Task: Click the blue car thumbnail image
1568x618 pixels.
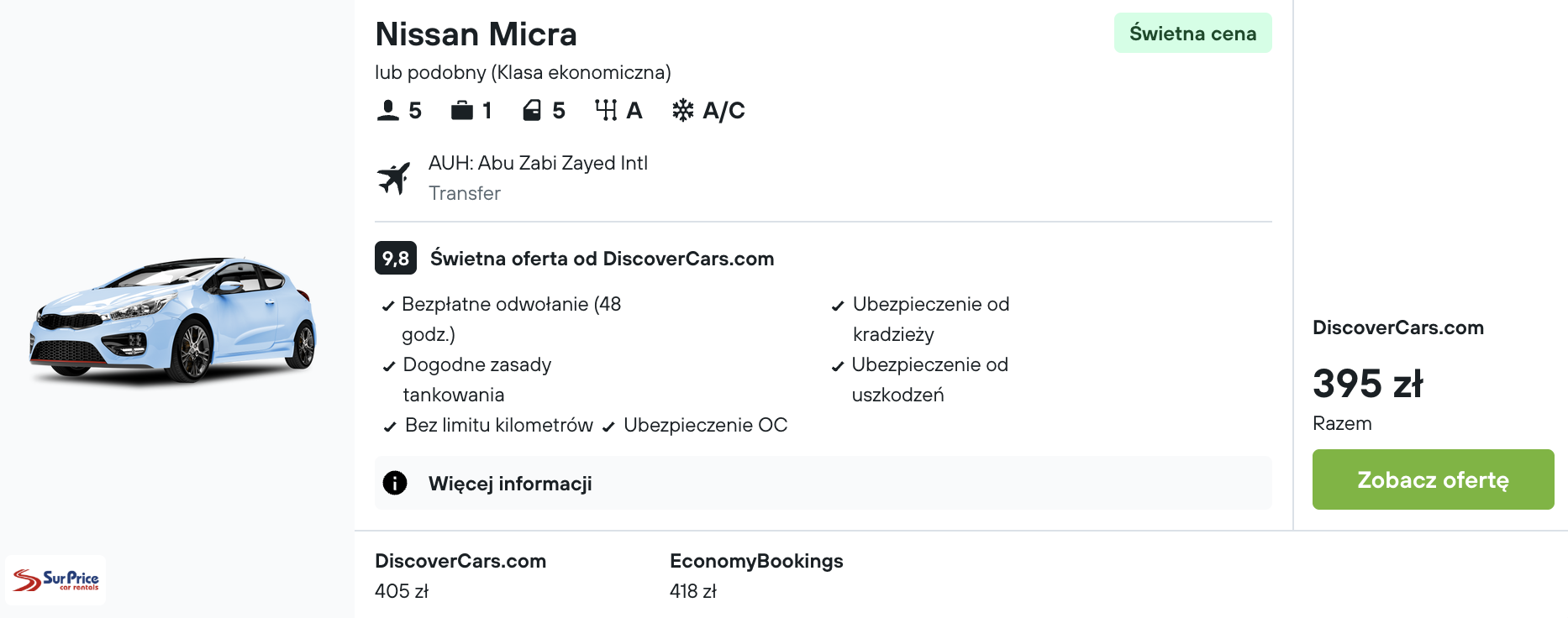Action: point(173,321)
